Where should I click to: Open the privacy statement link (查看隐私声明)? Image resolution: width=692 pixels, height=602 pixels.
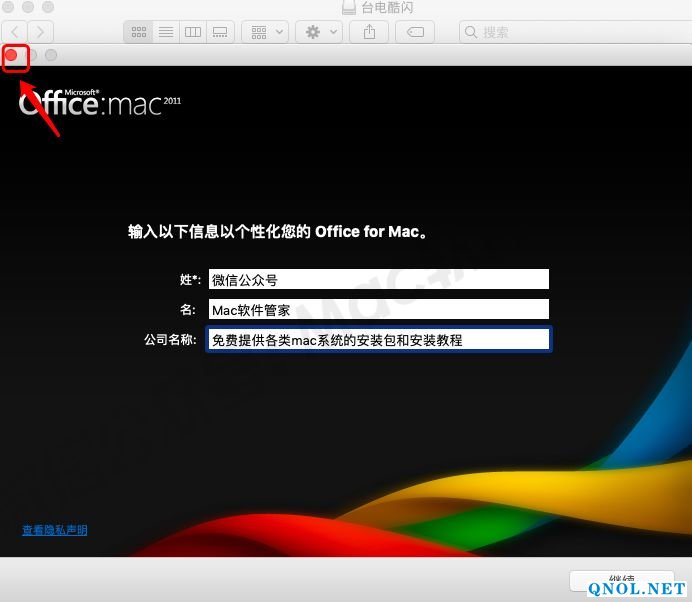[55, 530]
